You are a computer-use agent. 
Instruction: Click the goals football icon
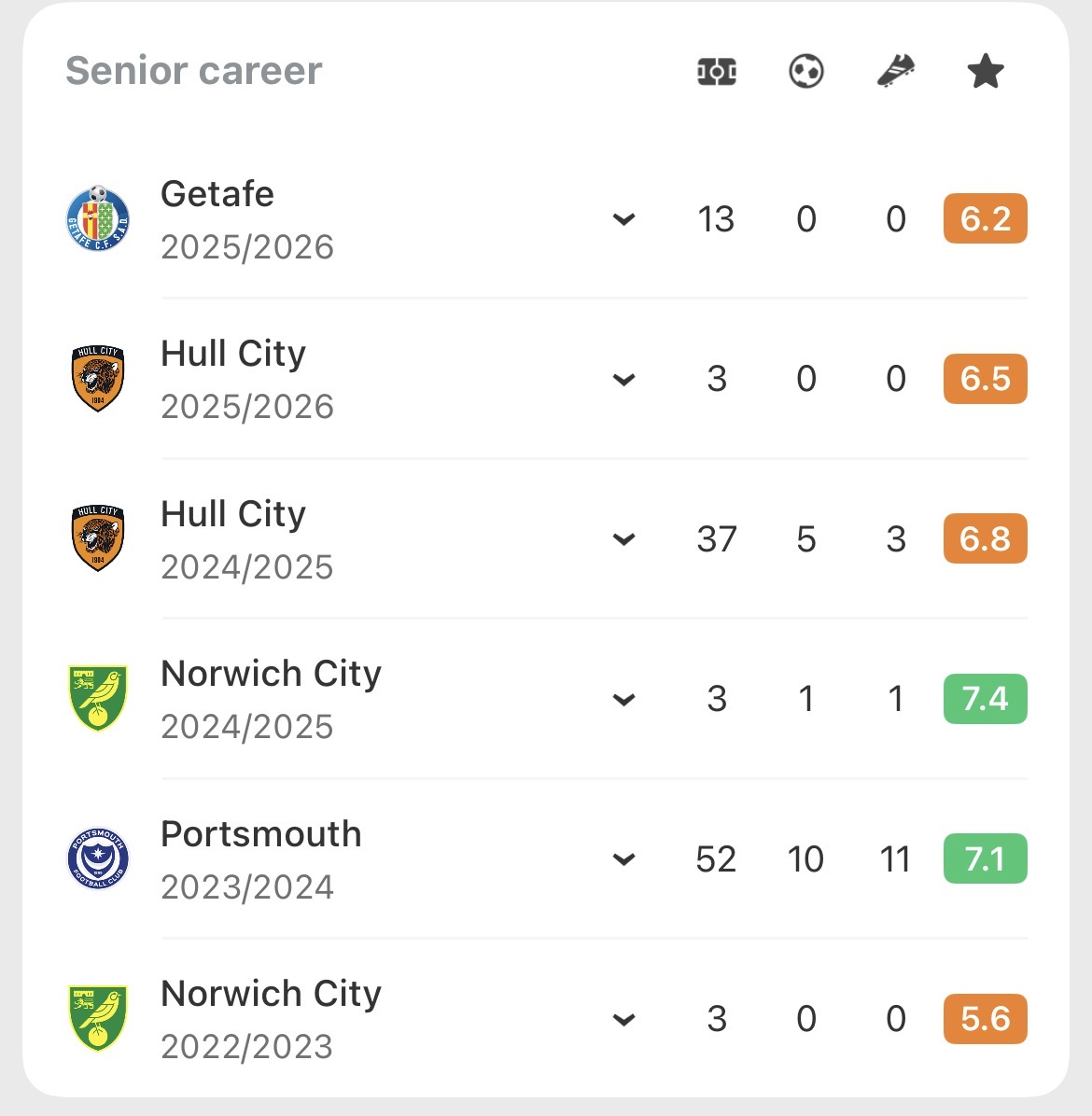pyautogui.click(x=805, y=71)
